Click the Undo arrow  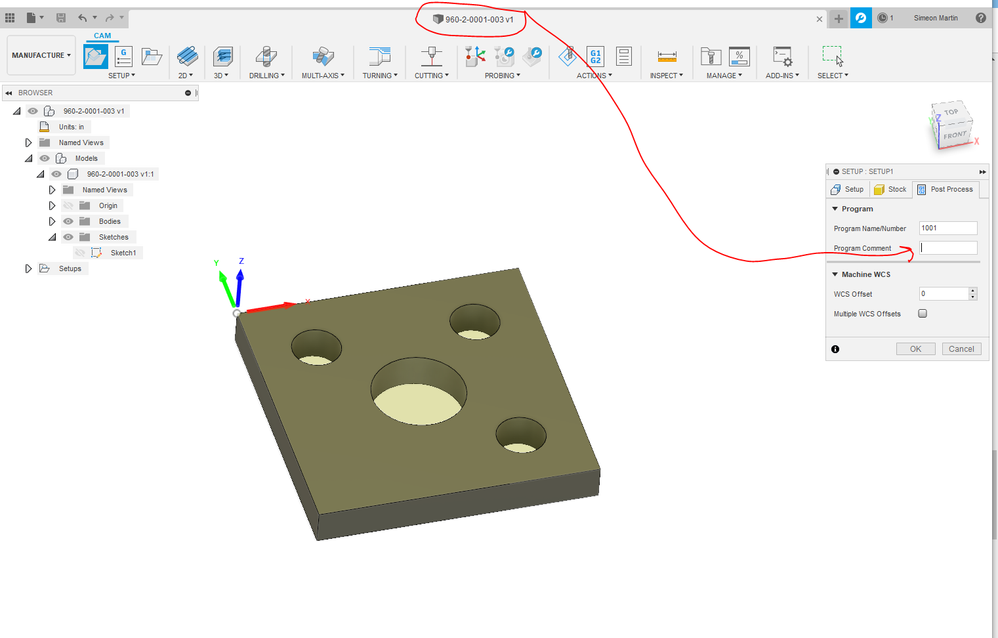(x=82, y=18)
